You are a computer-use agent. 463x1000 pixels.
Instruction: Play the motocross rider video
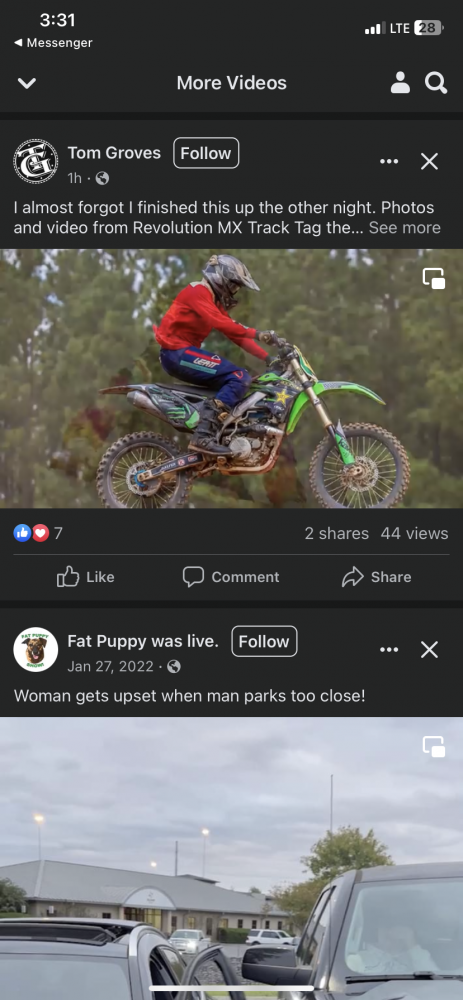(232, 378)
